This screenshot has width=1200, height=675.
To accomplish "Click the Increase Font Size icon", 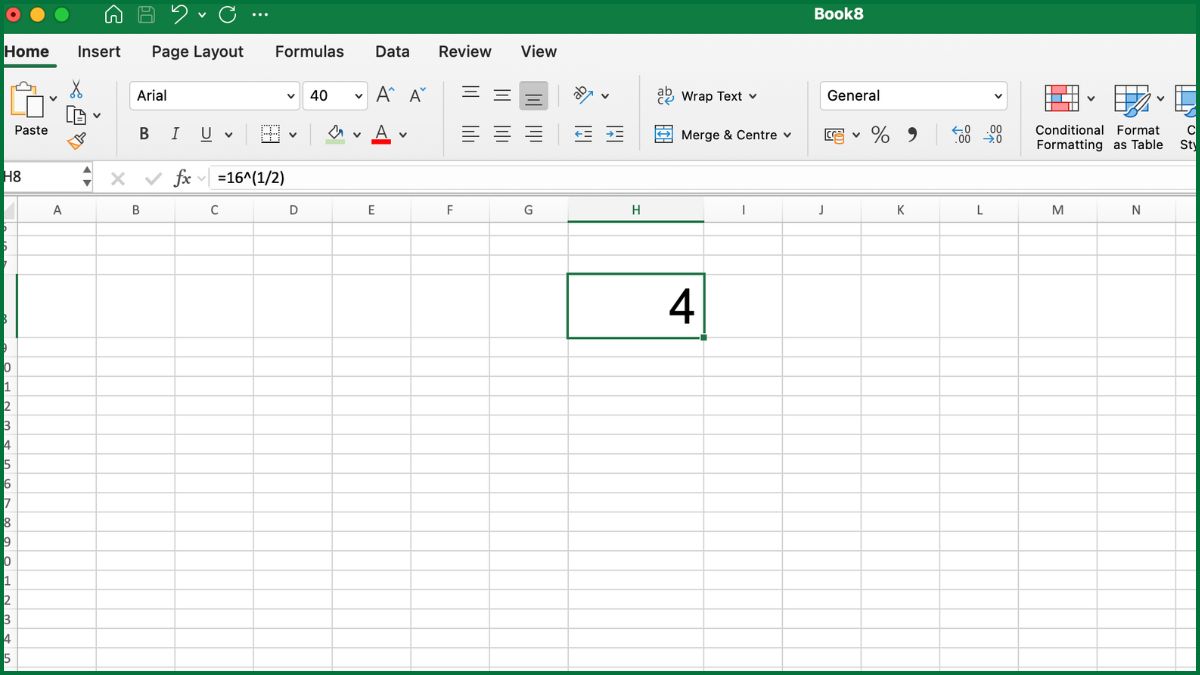I will [x=385, y=96].
